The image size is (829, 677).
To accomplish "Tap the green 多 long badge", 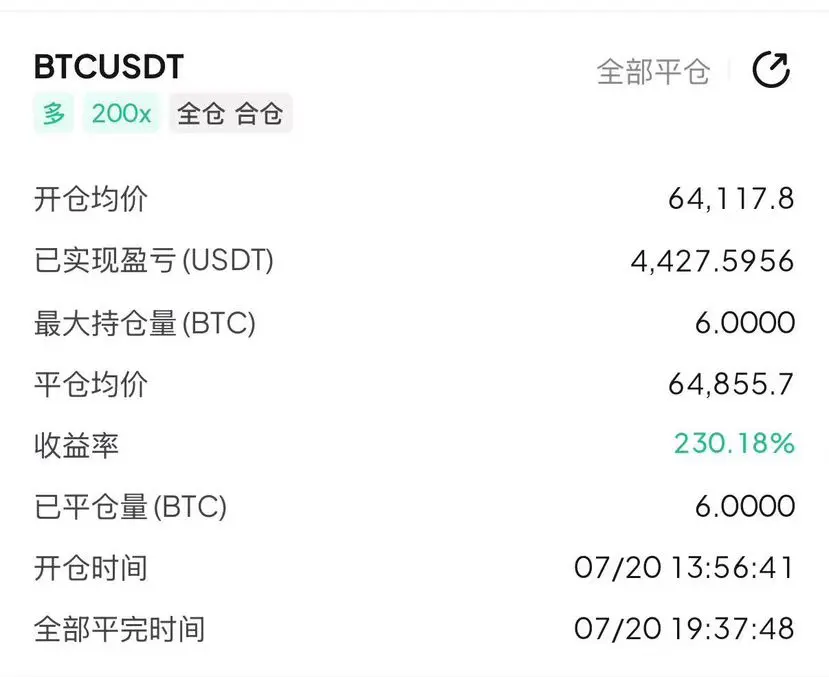I will 54,113.
